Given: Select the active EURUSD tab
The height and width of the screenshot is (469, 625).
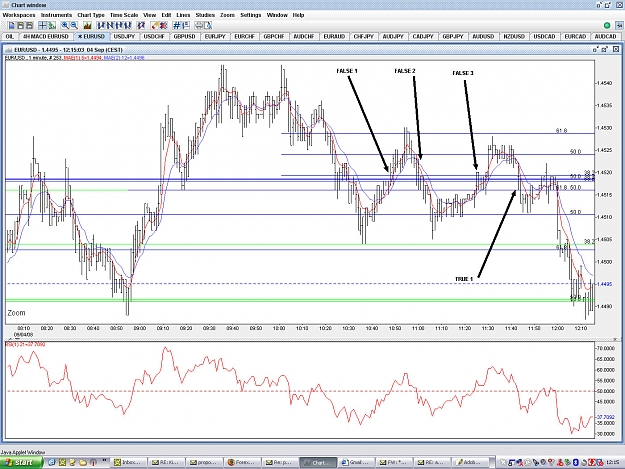Looking at the screenshot, I should pos(91,36).
